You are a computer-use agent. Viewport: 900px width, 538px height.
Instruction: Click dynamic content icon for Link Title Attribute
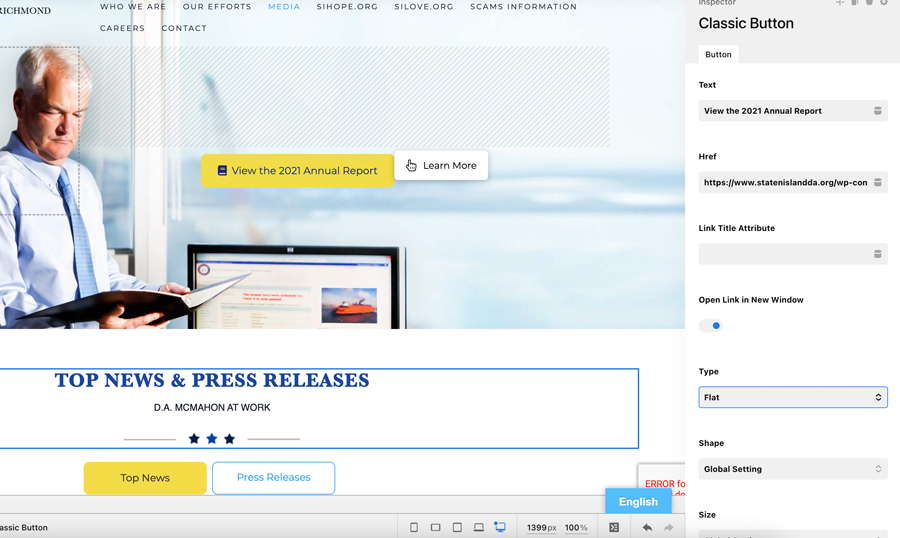[878, 254]
